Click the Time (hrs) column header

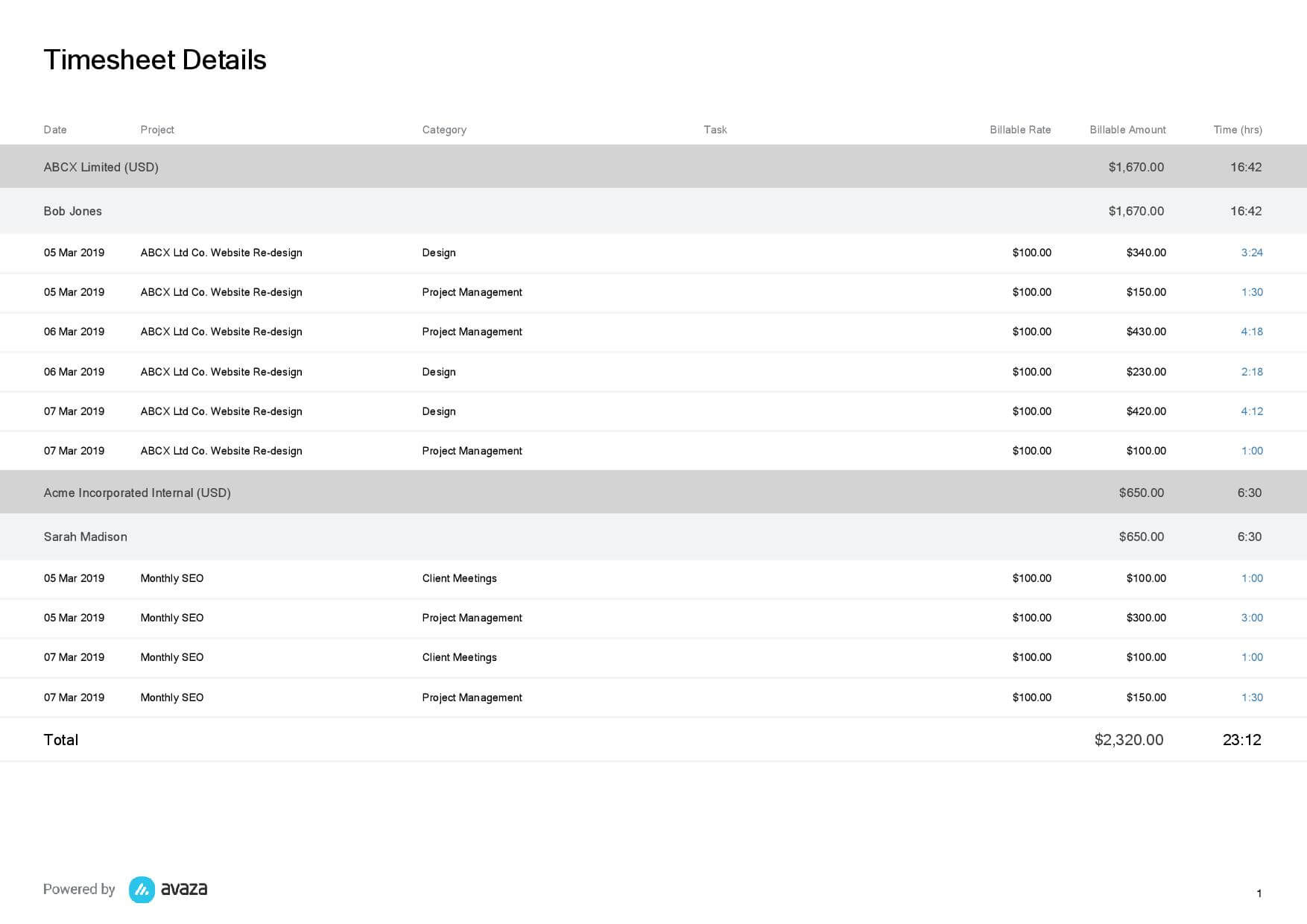(x=1238, y=130)
